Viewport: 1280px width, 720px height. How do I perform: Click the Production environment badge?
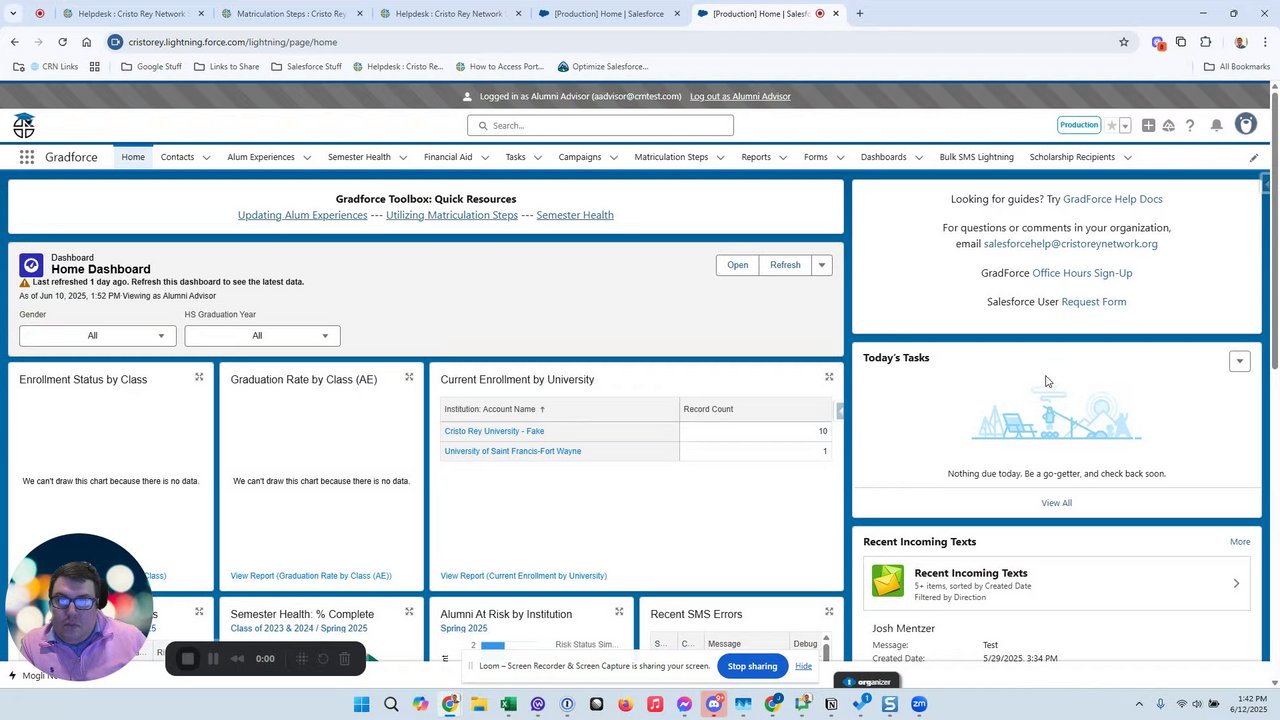point(1079,125)
